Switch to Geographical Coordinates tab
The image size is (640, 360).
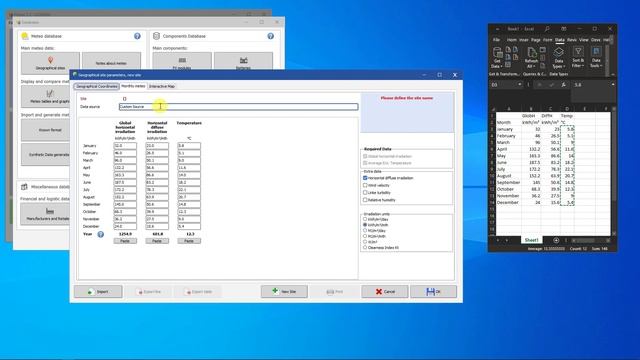97,87
